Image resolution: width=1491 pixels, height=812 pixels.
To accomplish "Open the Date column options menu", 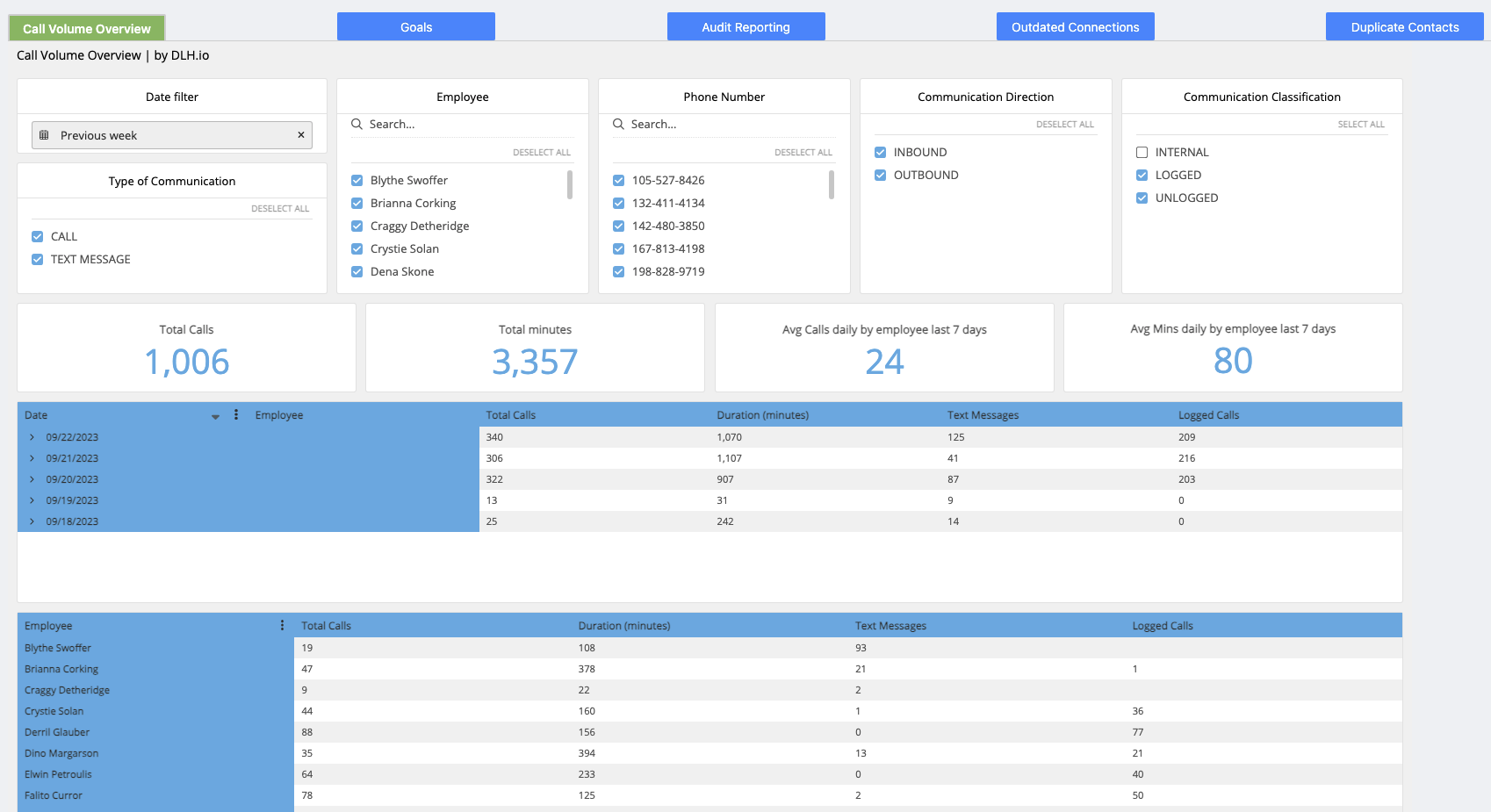I will [236, 415].
